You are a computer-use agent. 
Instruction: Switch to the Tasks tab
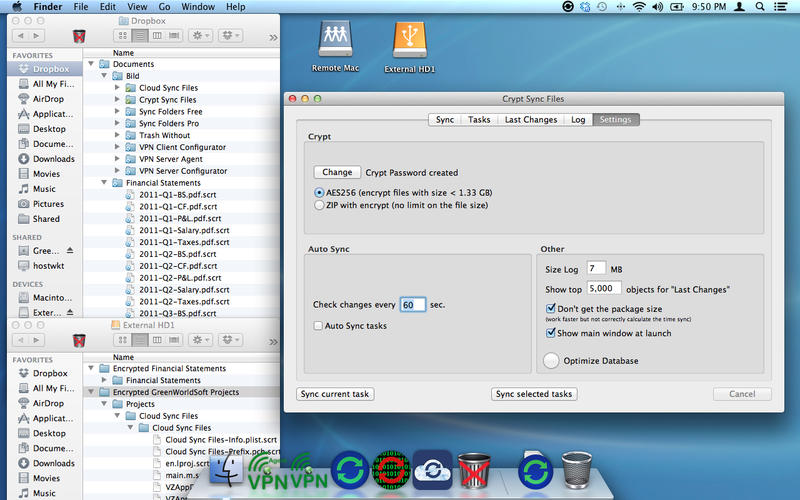coord(479,119)
